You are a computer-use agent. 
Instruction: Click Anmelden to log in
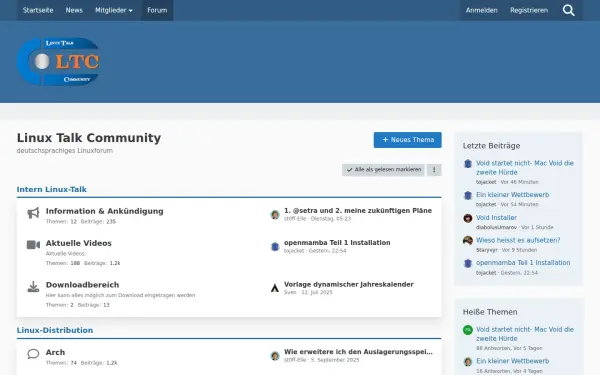[481, 10]
